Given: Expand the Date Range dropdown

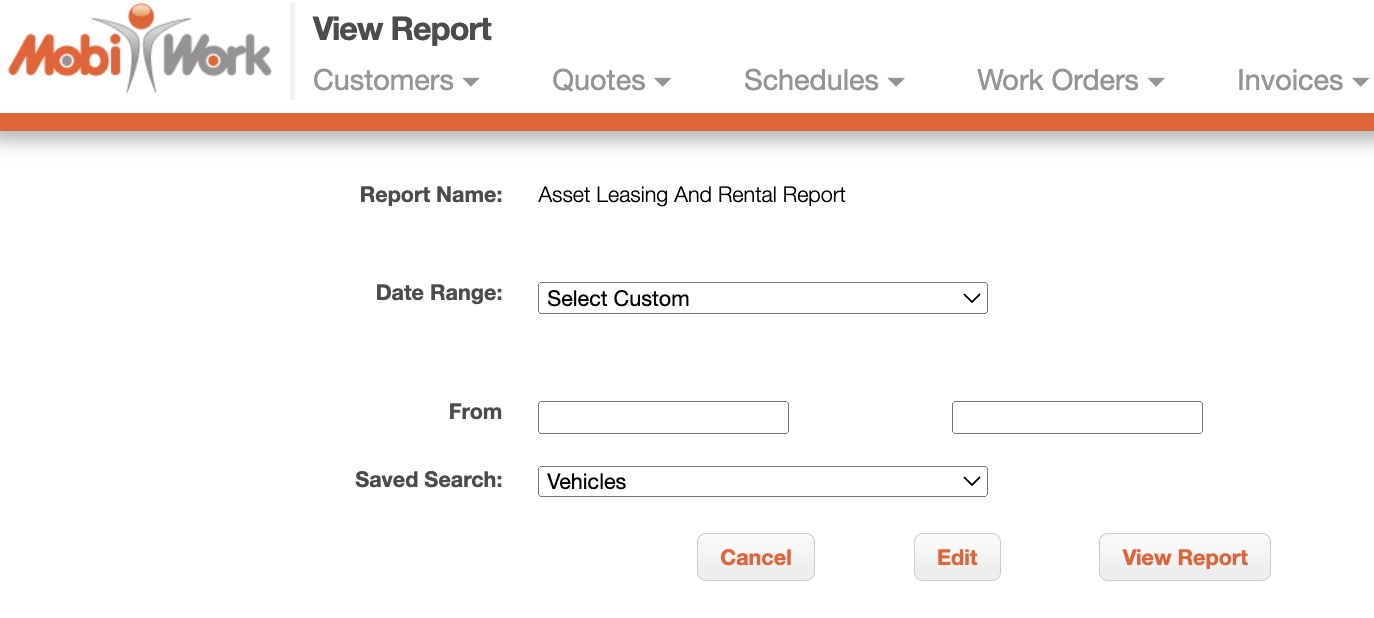Looking at the screenshot, I should [x=762, y=298].
